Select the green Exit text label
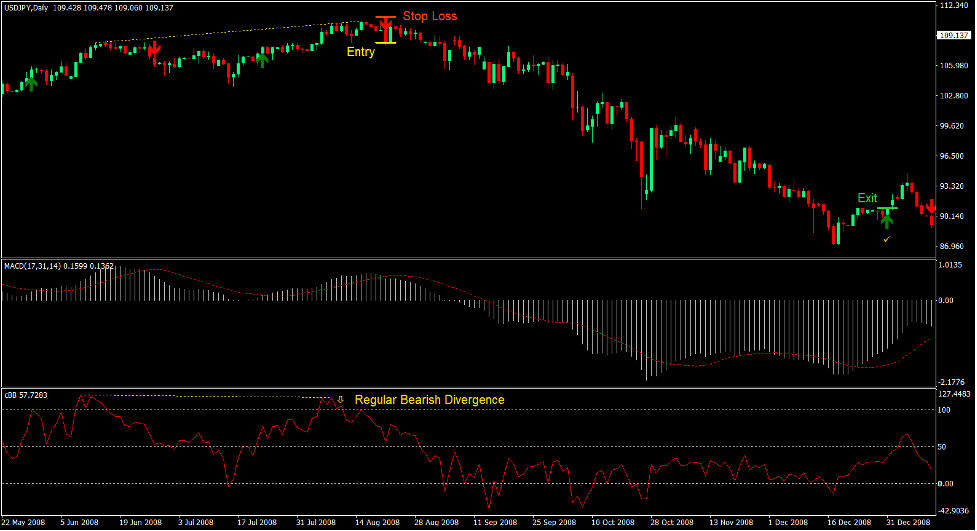The width and height of the screenshot is (977, 531). click(867, 198)
